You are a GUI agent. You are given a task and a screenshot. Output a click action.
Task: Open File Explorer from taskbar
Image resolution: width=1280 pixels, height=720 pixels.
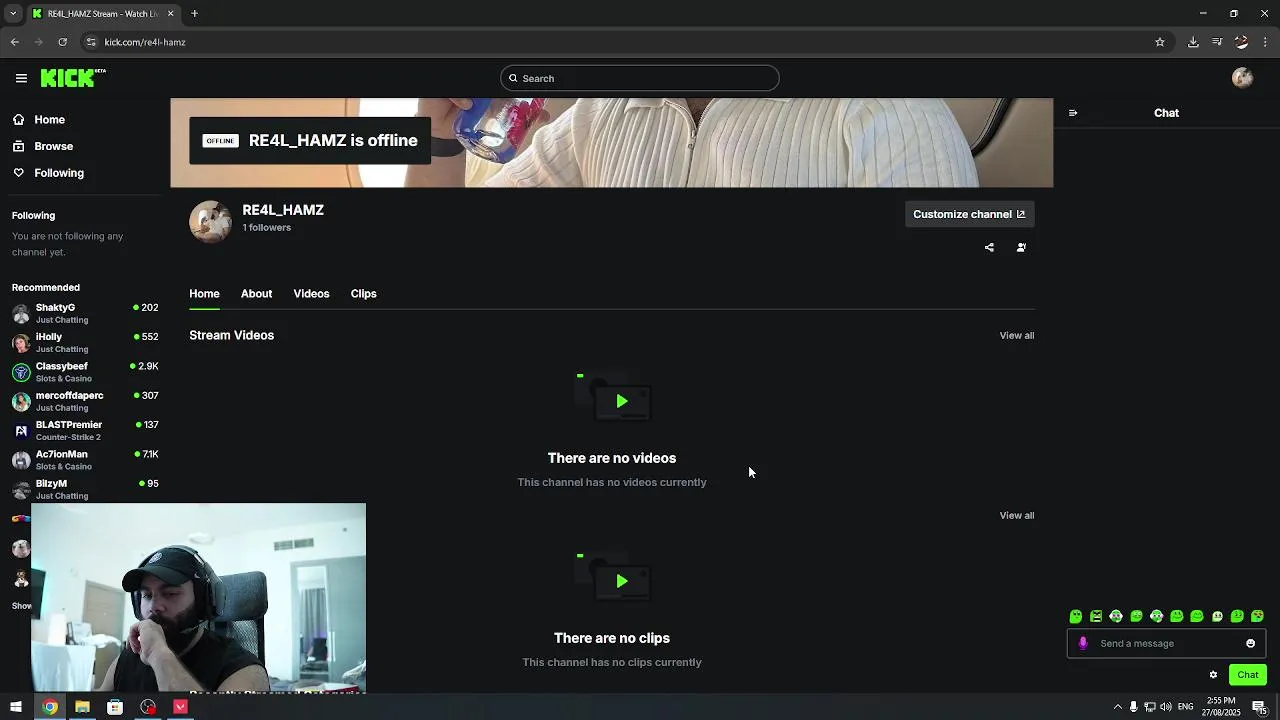[82, 707]
